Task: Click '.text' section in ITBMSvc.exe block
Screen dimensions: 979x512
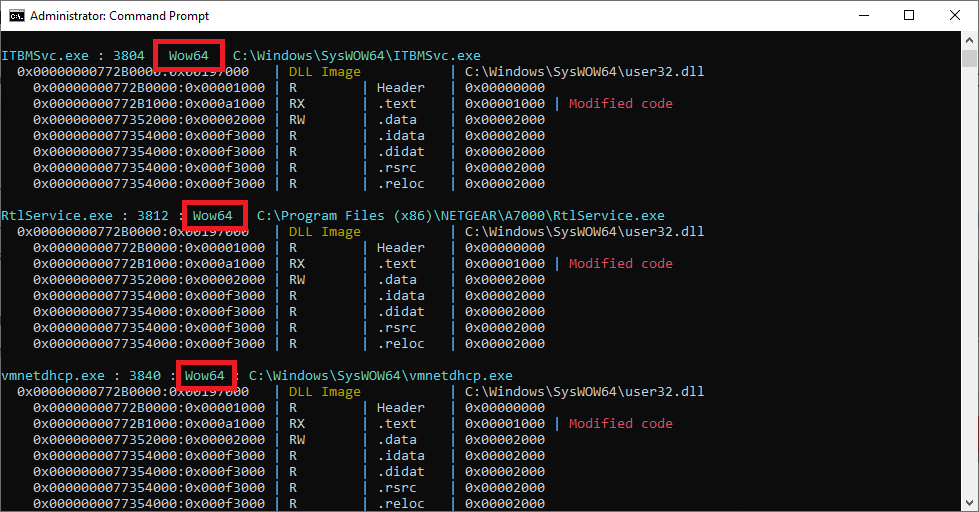Action: [396, 104]
